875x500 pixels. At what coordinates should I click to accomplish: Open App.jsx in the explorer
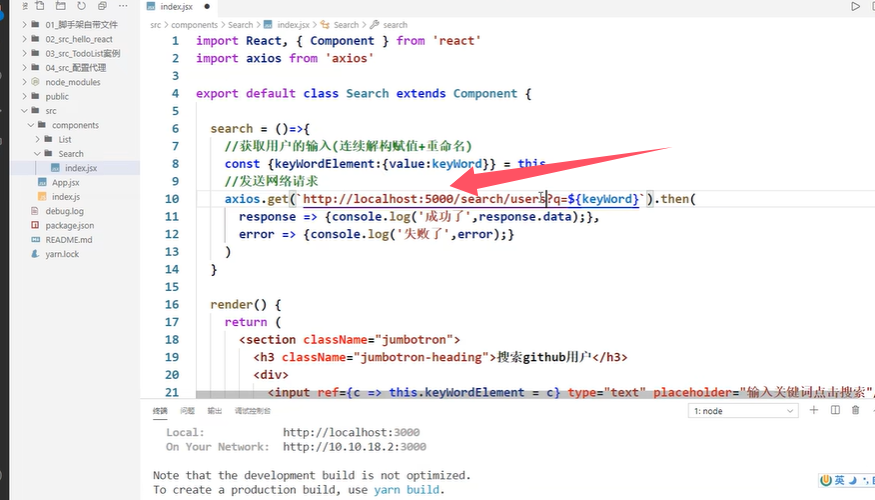66,182
